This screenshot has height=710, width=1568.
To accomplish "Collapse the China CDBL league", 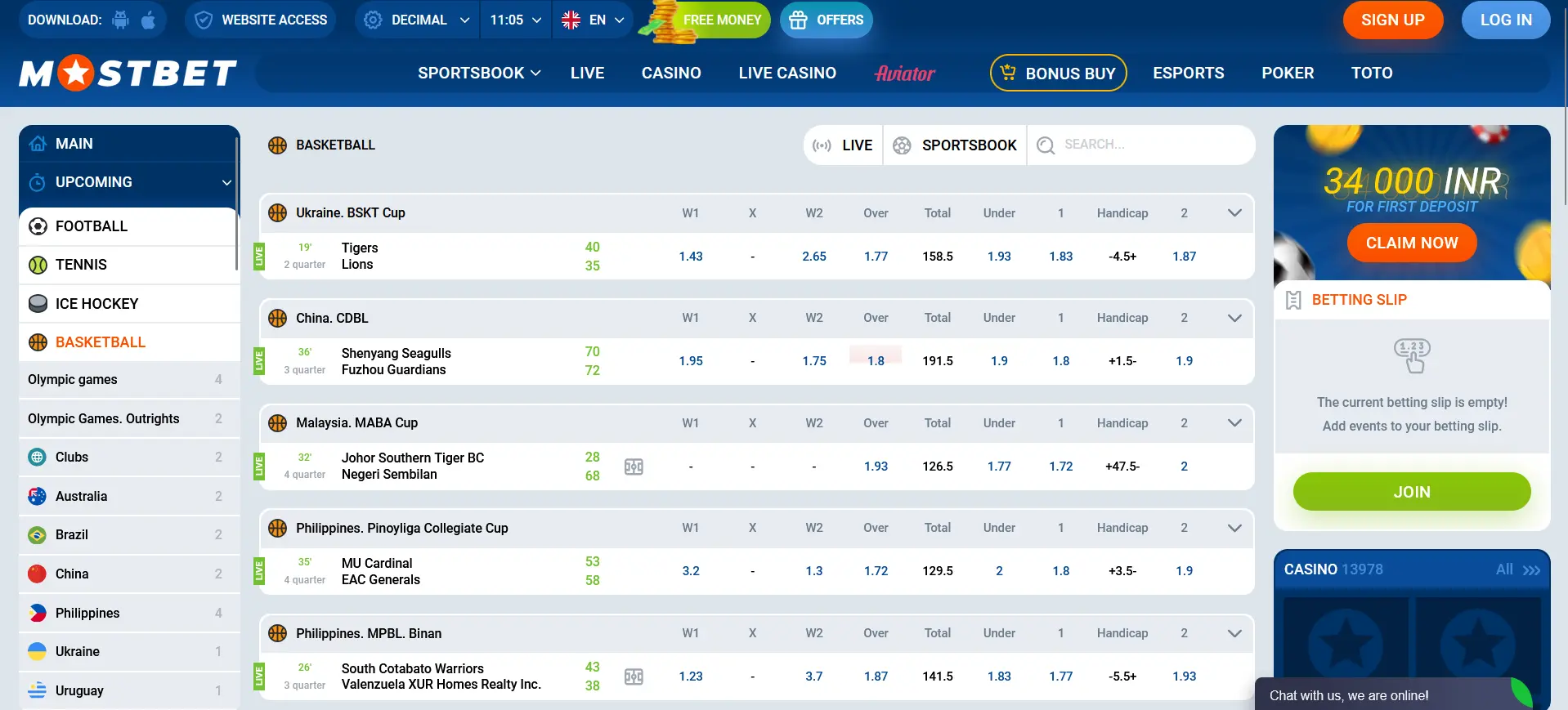I will [x=1234, y=318].
